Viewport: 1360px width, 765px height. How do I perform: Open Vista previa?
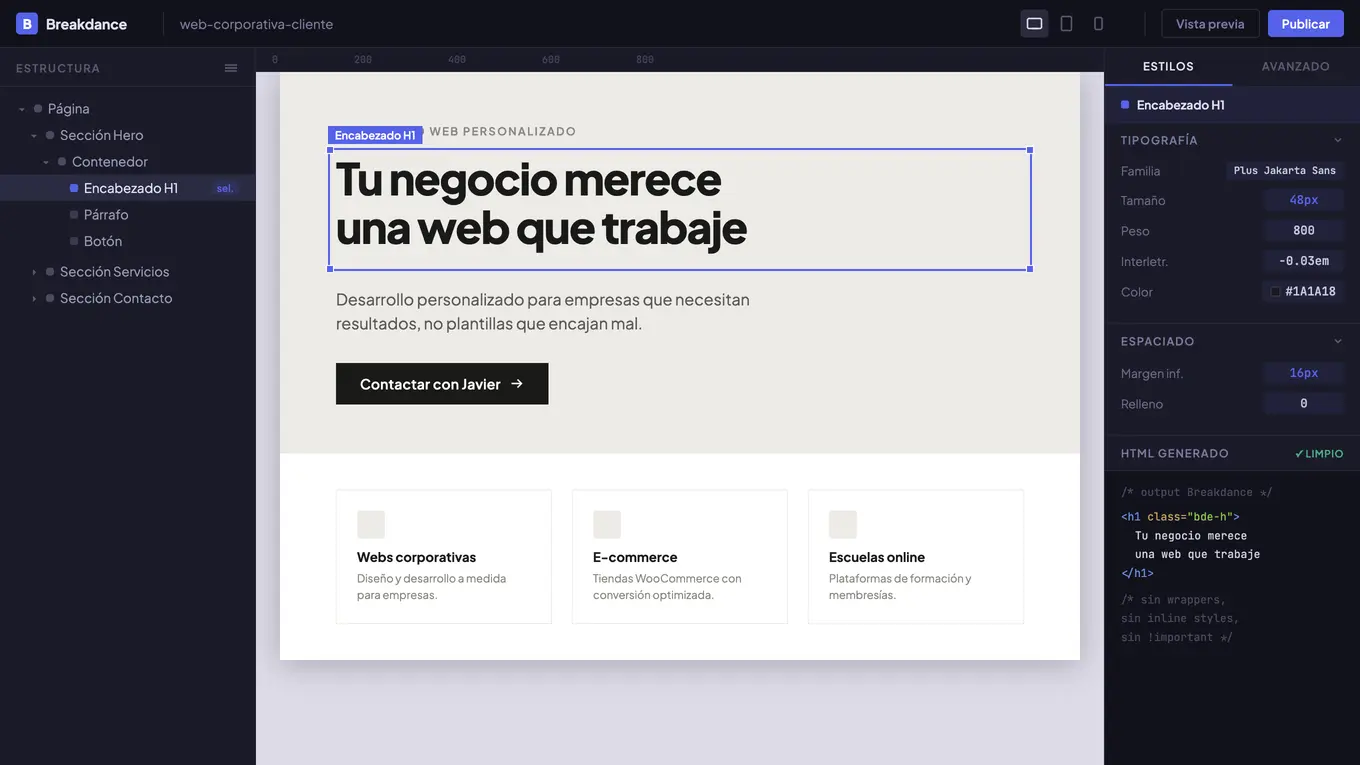point(1210,23)
